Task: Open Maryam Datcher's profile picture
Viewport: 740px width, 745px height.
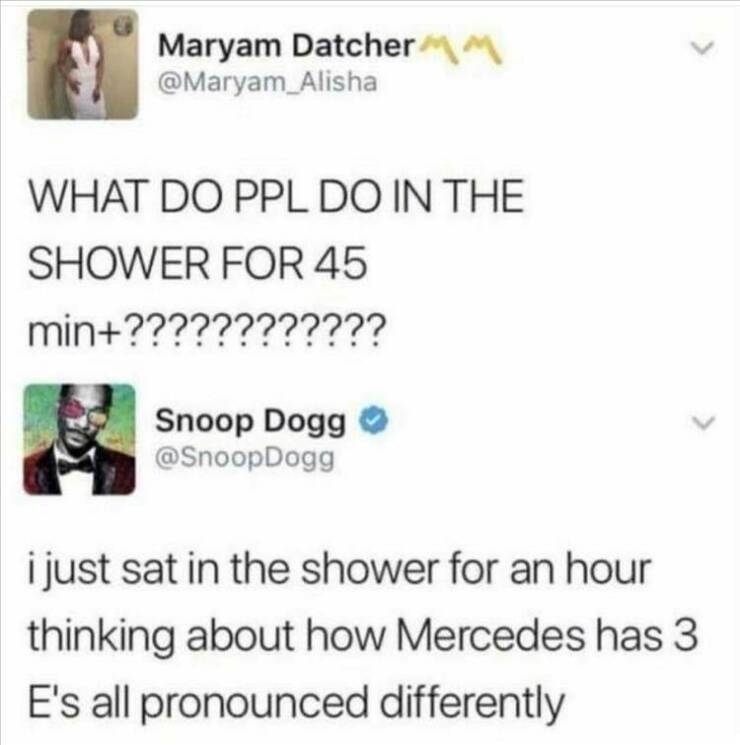Action: (x=83, y=65)
